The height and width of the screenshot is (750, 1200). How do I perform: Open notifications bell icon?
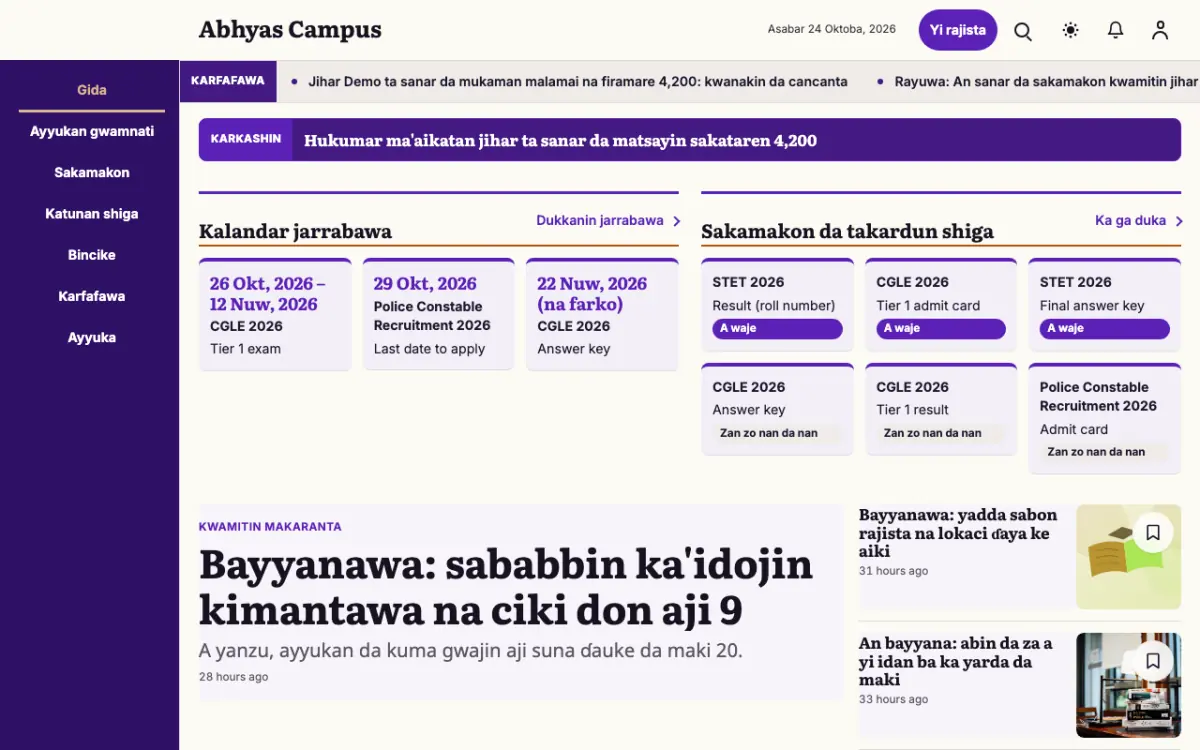pos(1116,30)
